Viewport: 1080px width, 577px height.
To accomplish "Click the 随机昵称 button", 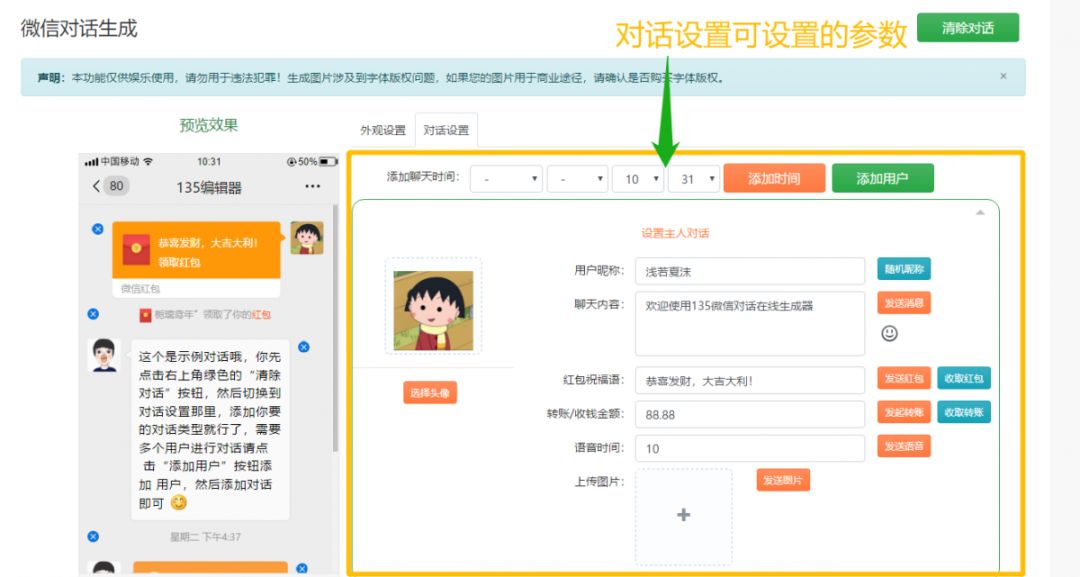I will 904,269.
